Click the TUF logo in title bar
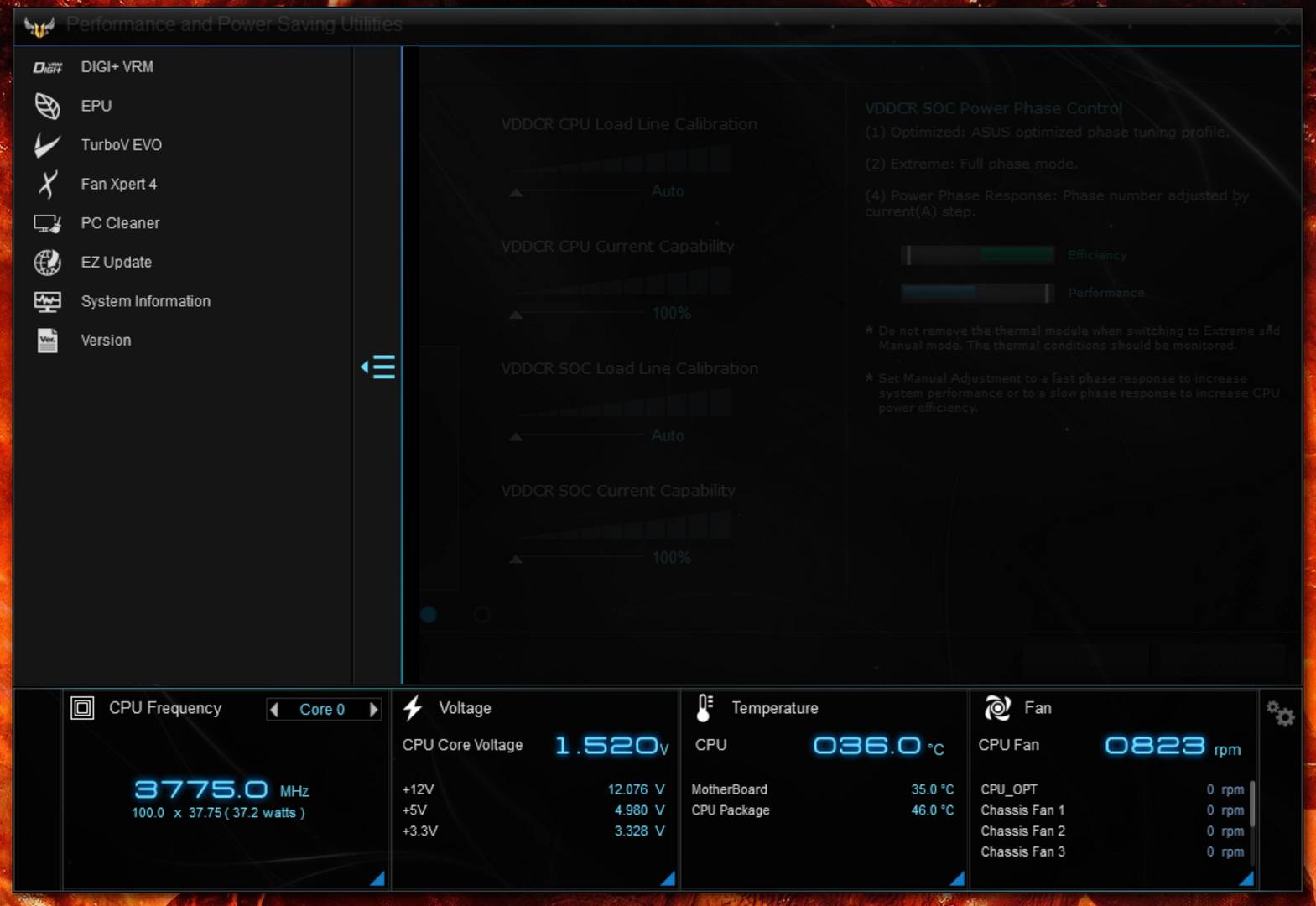This screenshot has width=1316, height=906. point(39,26)
